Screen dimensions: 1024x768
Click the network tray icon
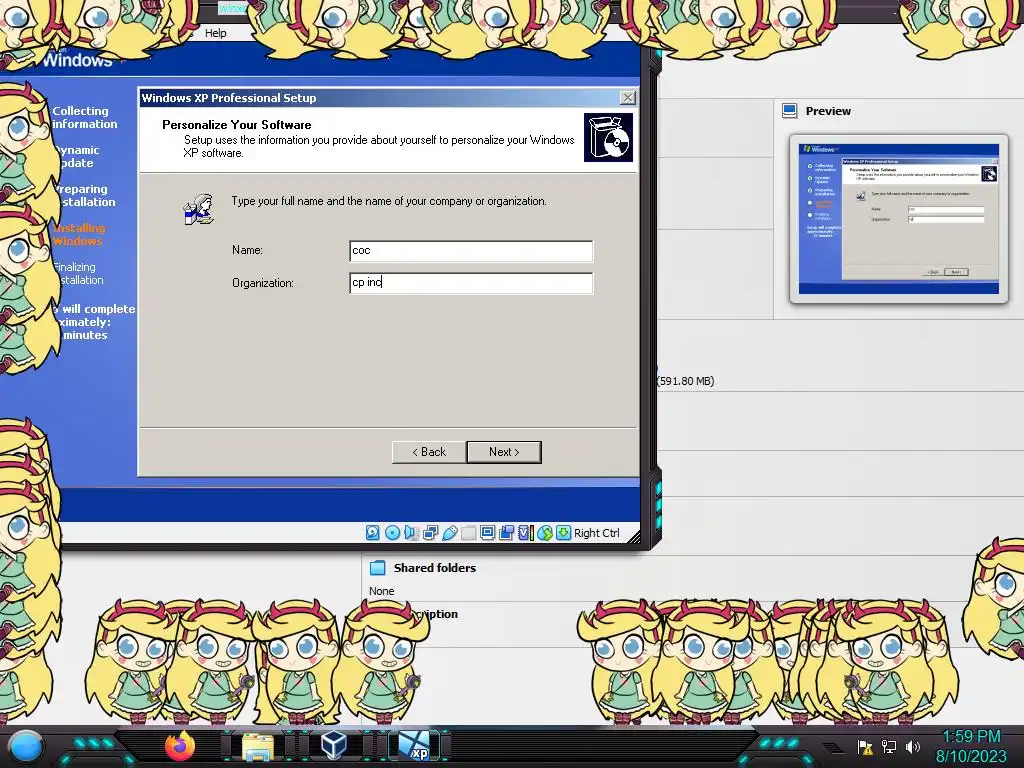889,746
